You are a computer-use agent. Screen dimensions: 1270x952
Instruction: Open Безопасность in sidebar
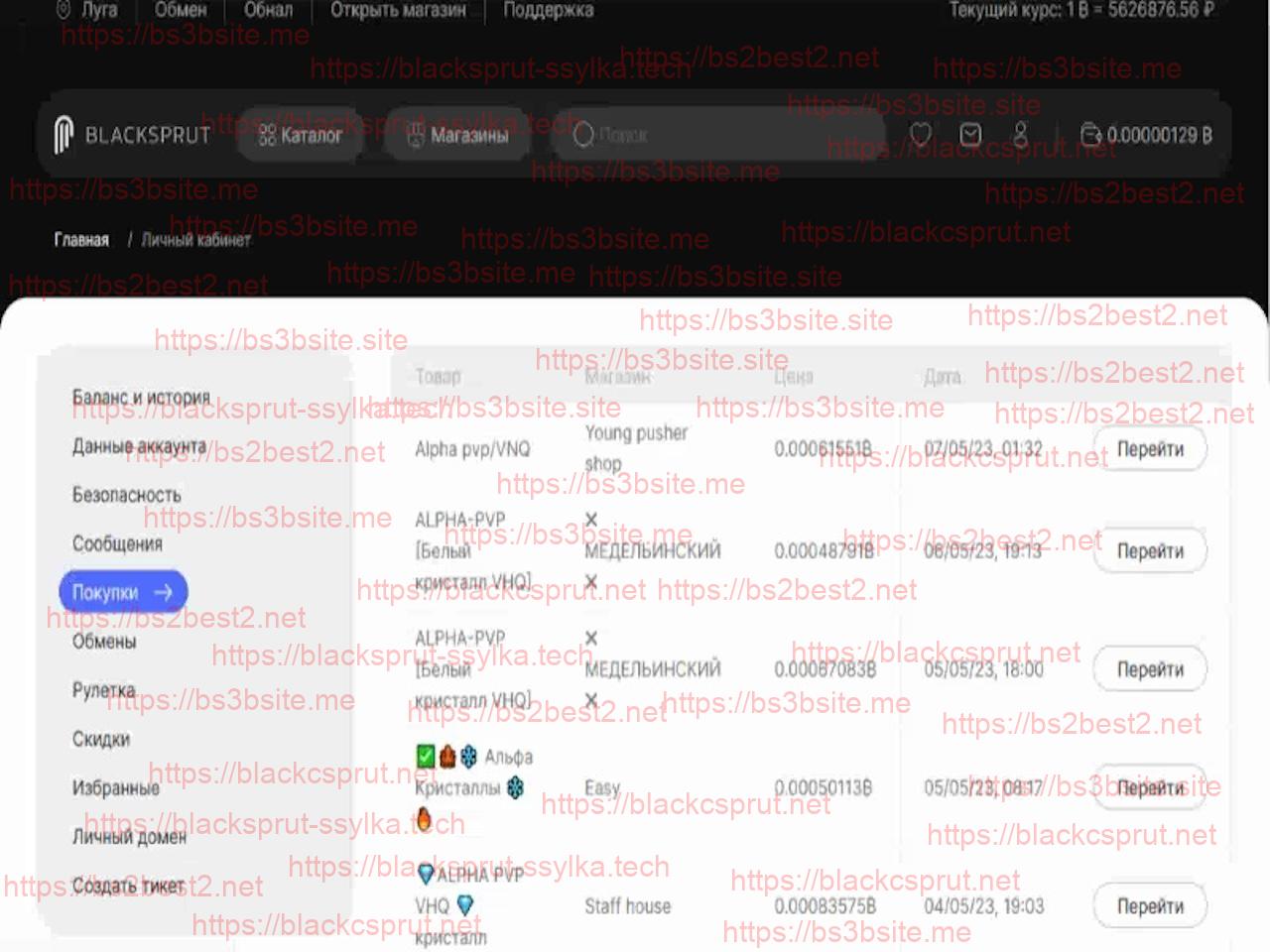[127, 495]
